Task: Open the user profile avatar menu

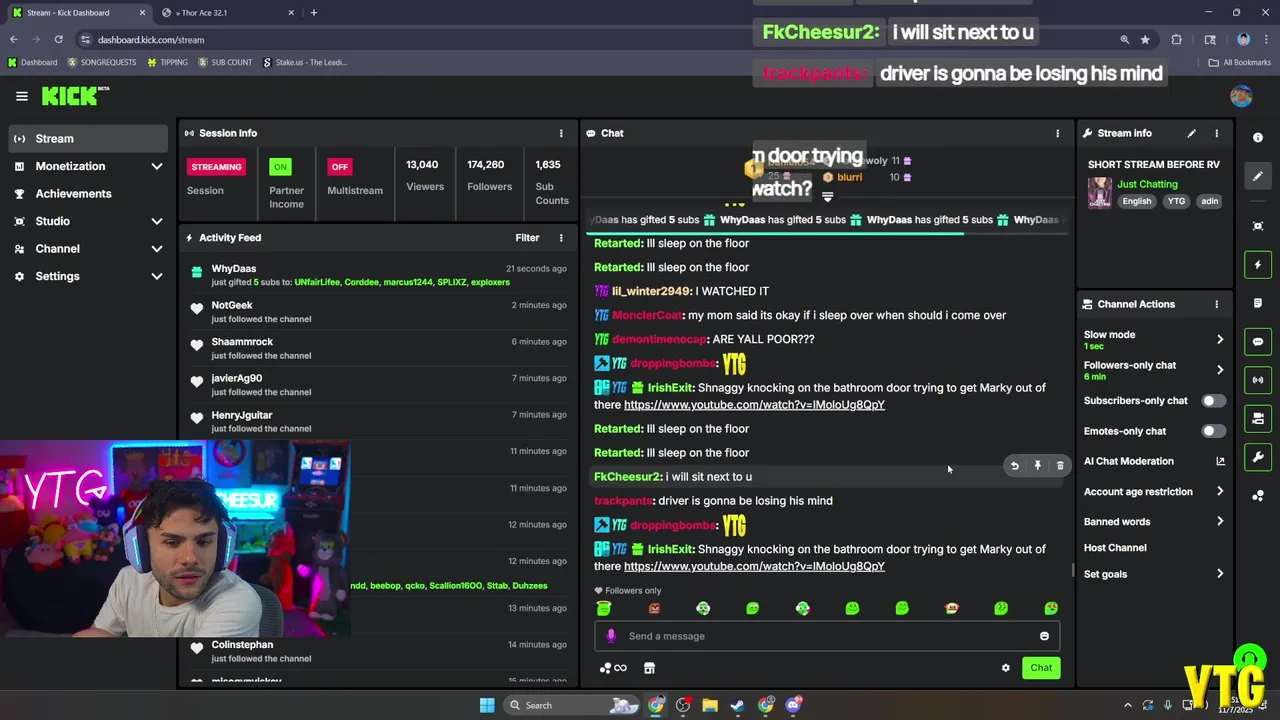Action: click(1241, 96)
